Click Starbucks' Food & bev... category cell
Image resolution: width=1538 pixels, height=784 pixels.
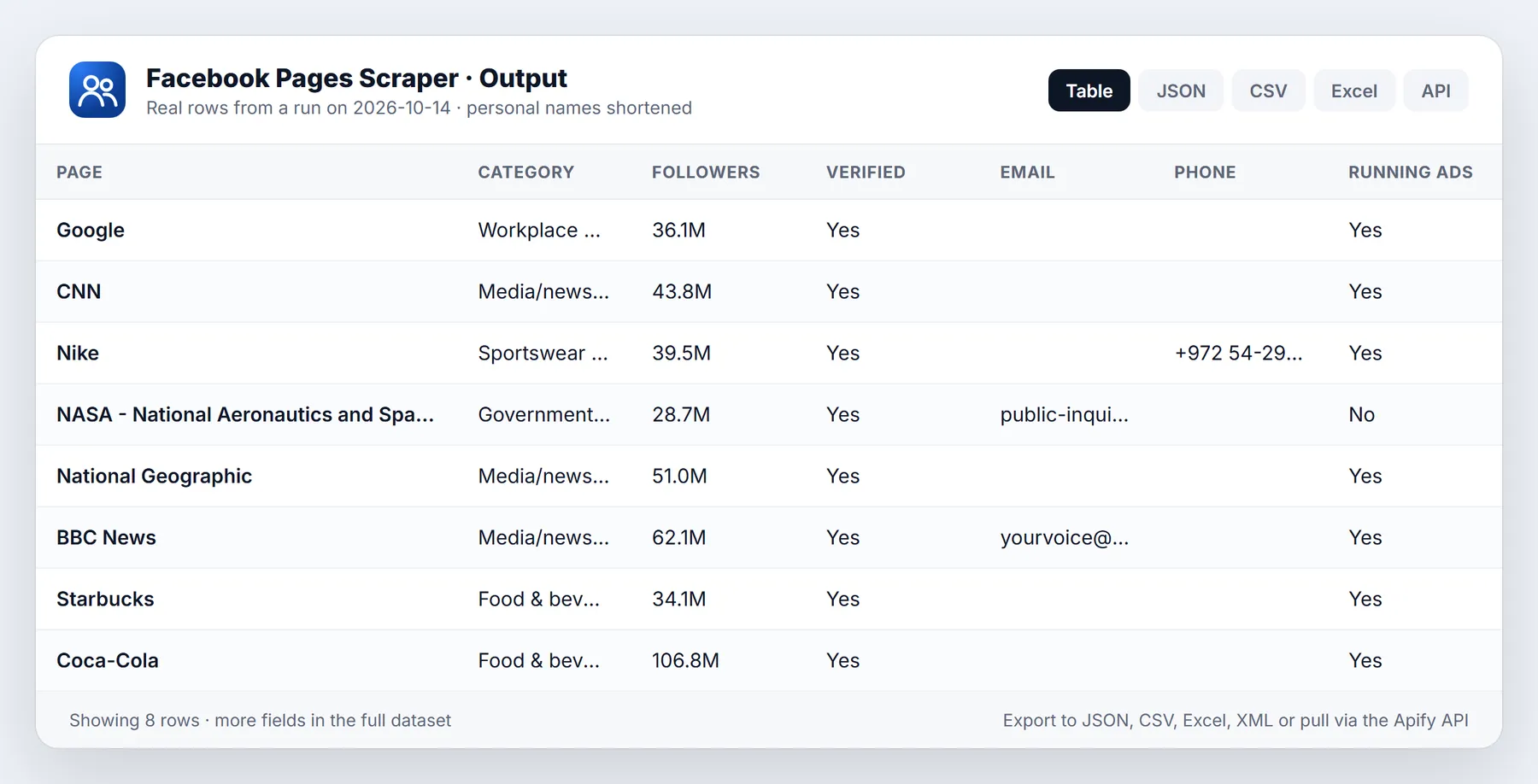(x=538, y=600)
